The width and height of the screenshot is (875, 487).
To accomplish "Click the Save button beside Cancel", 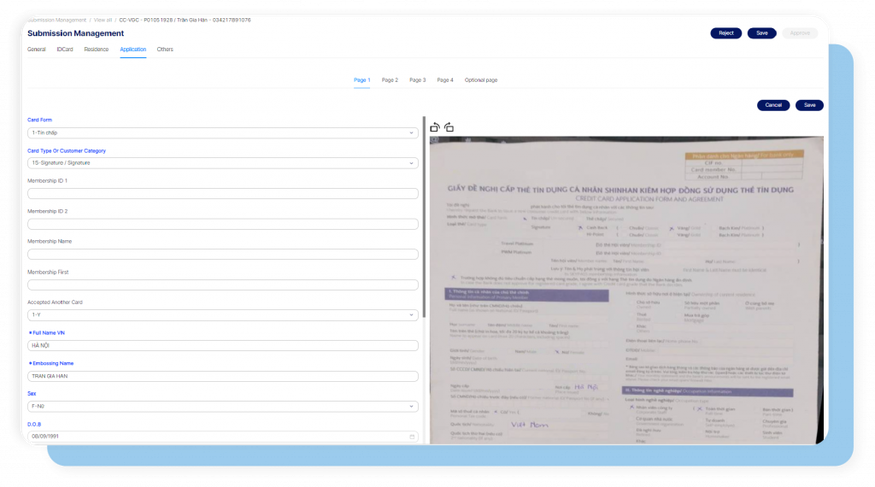I will (809, 105).
